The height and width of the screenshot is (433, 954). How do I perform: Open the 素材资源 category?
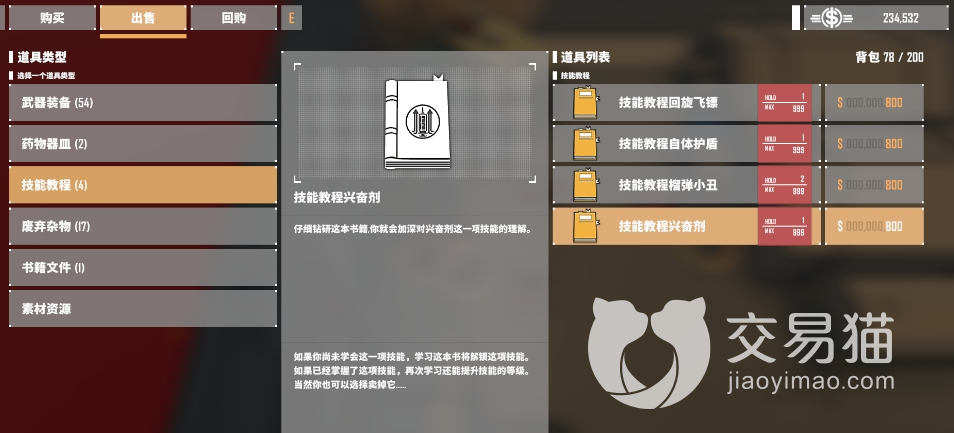click(143, 308)
